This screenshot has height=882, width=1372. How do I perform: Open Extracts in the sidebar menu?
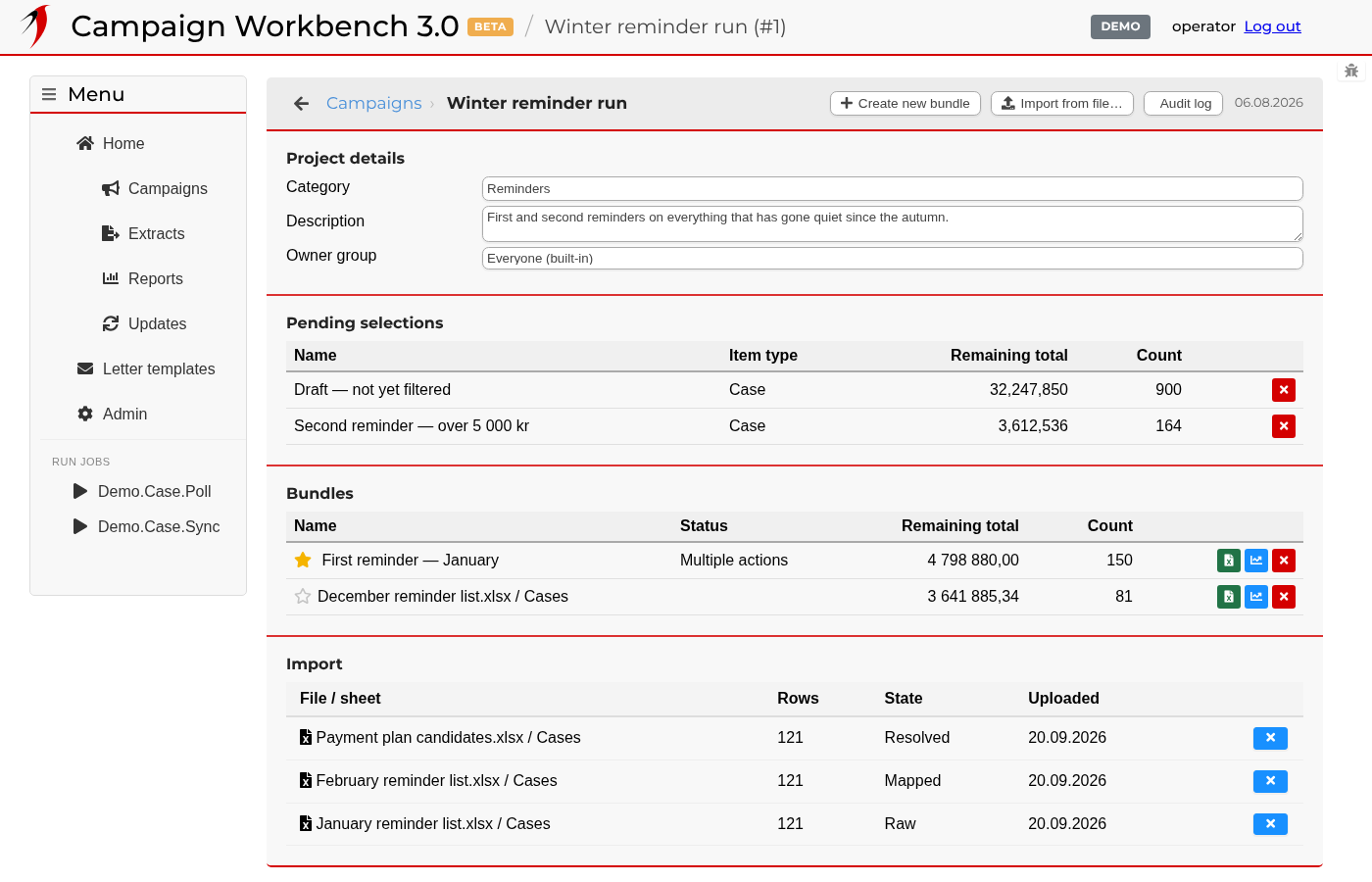(x=143, y=233)
